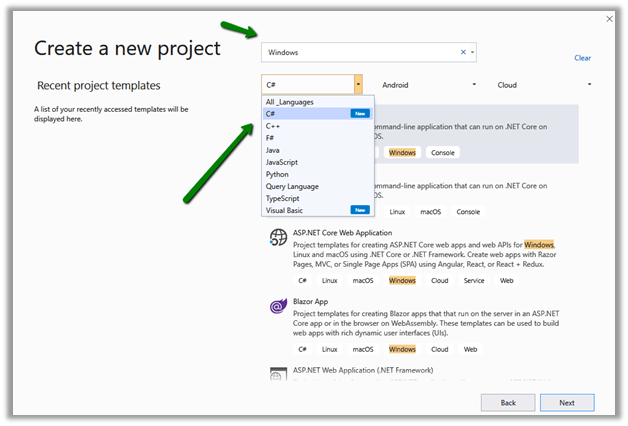628x426 pixels.
Task: Click the Console tag next to macOS
Action: pos(468,212)
